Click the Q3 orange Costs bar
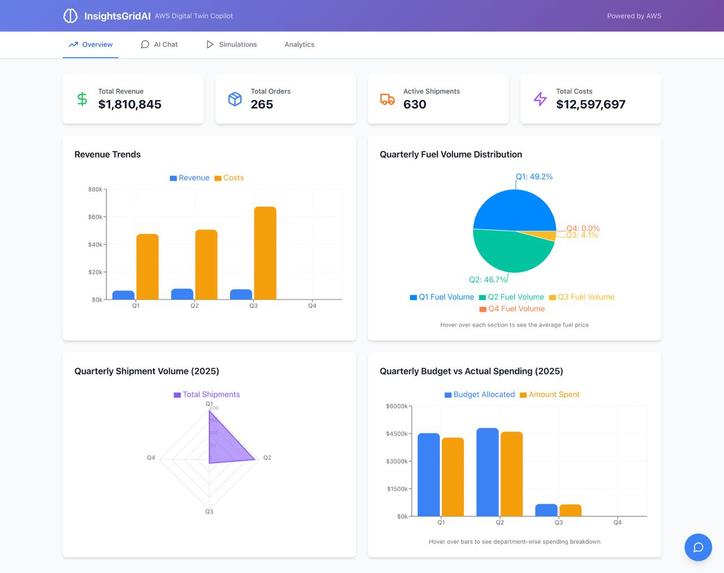The width and height of the screenshot is (724, 573). point(265,253)
